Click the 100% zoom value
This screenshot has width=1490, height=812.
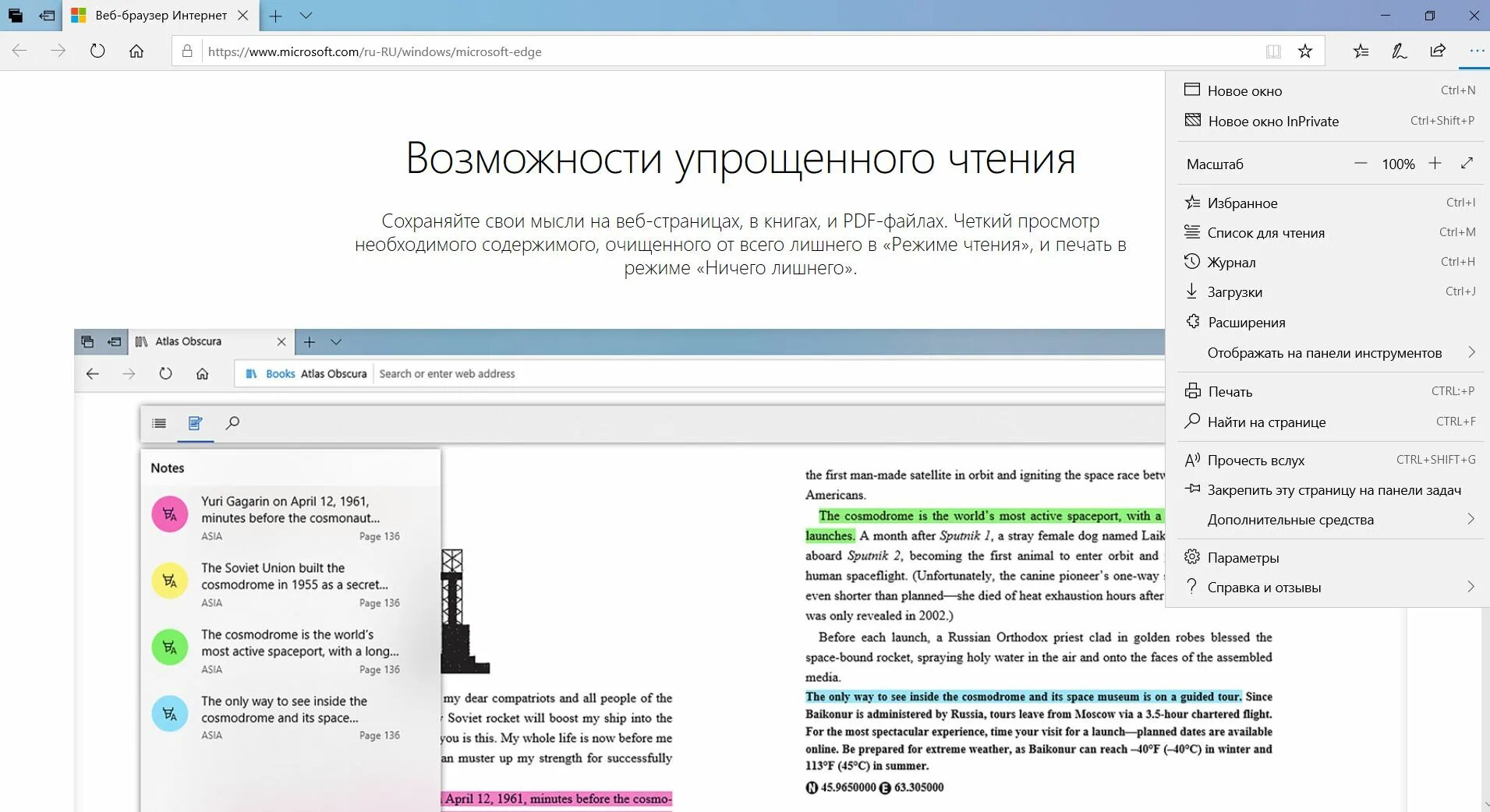tap(1398, 164)
